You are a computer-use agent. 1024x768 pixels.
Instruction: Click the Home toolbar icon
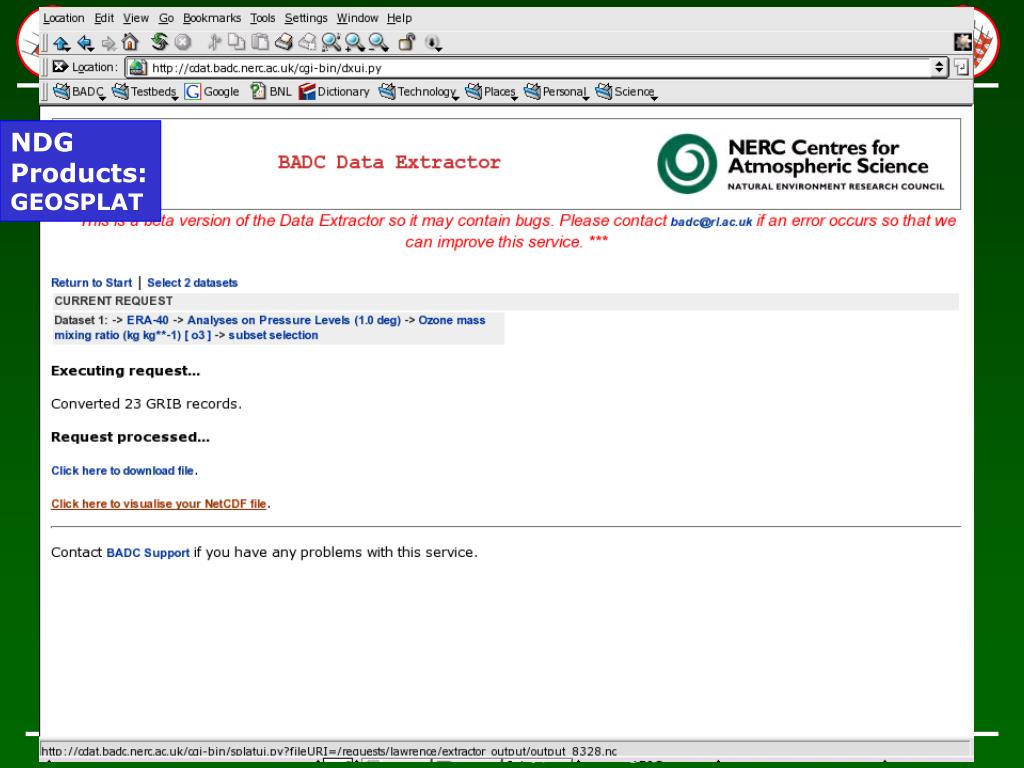[129, 43]
